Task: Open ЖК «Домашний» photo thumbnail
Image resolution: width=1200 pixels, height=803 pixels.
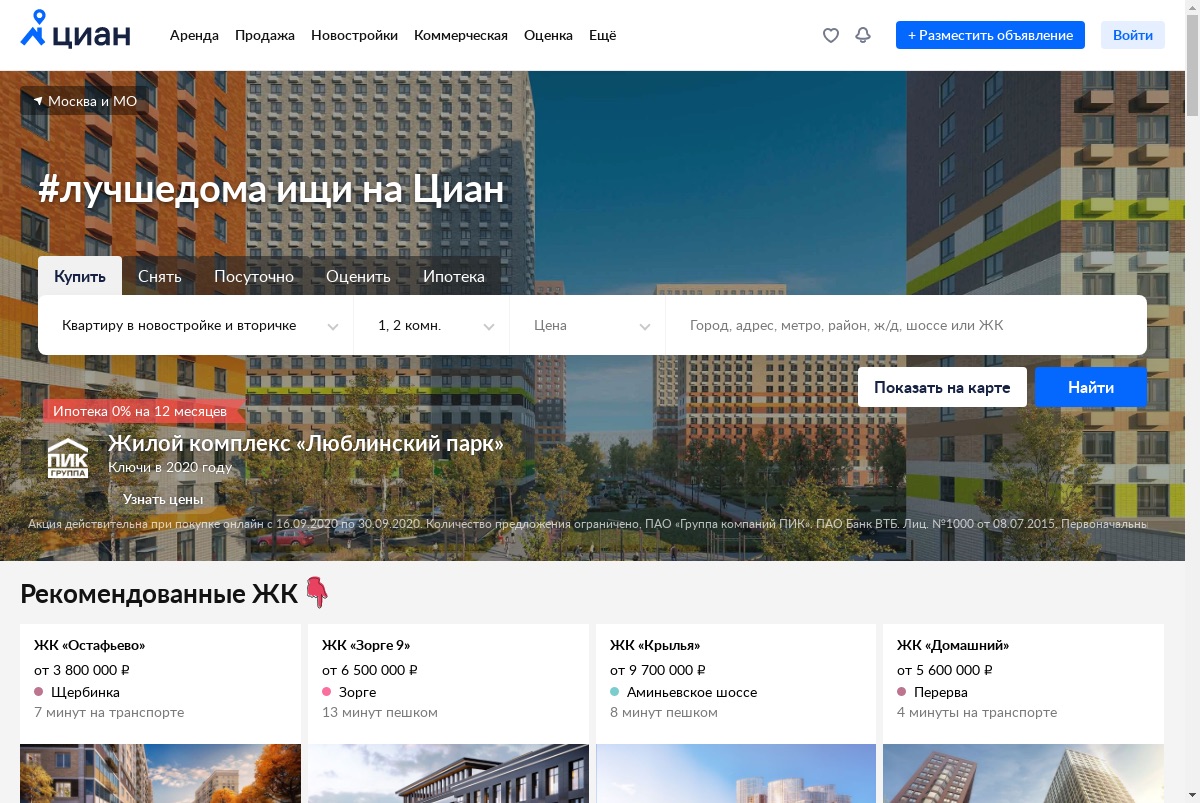Action: (x=1023, y=773)
